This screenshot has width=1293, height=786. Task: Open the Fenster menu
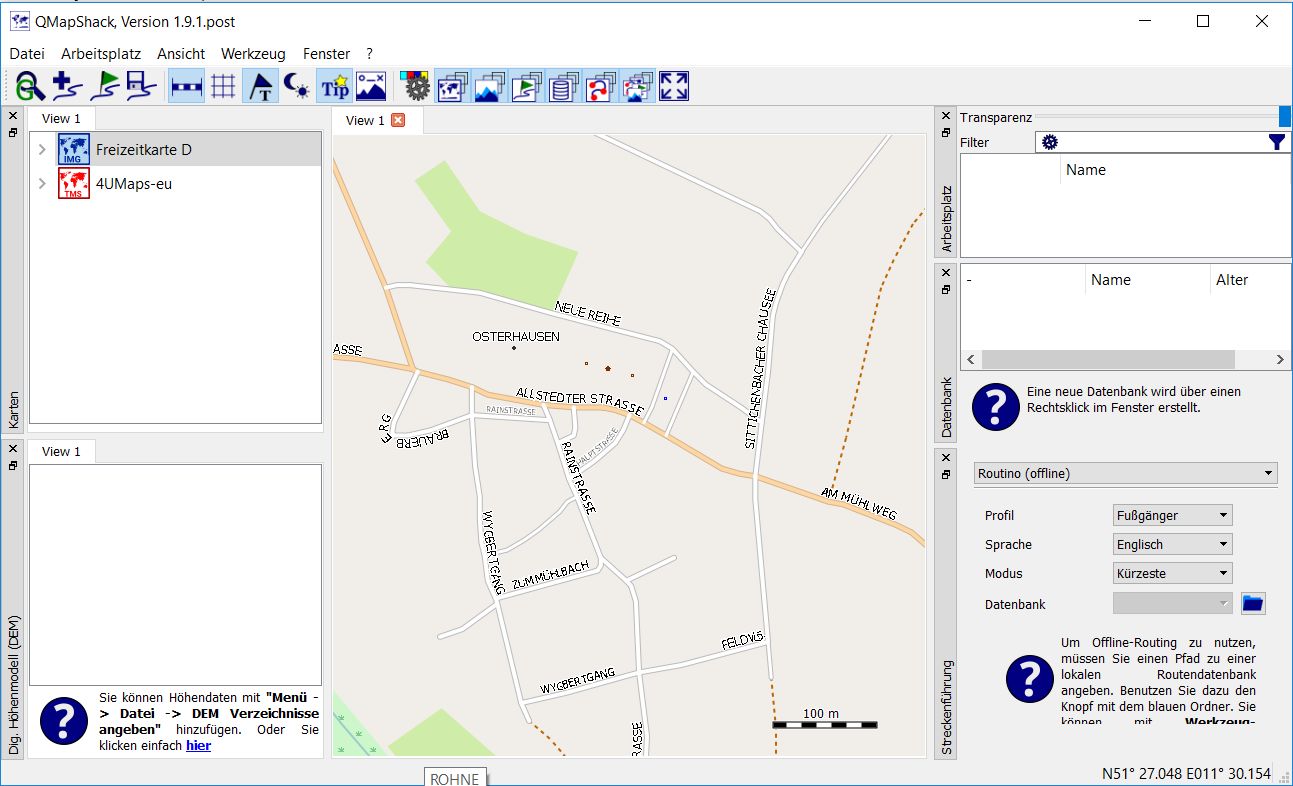click(327, 54)
